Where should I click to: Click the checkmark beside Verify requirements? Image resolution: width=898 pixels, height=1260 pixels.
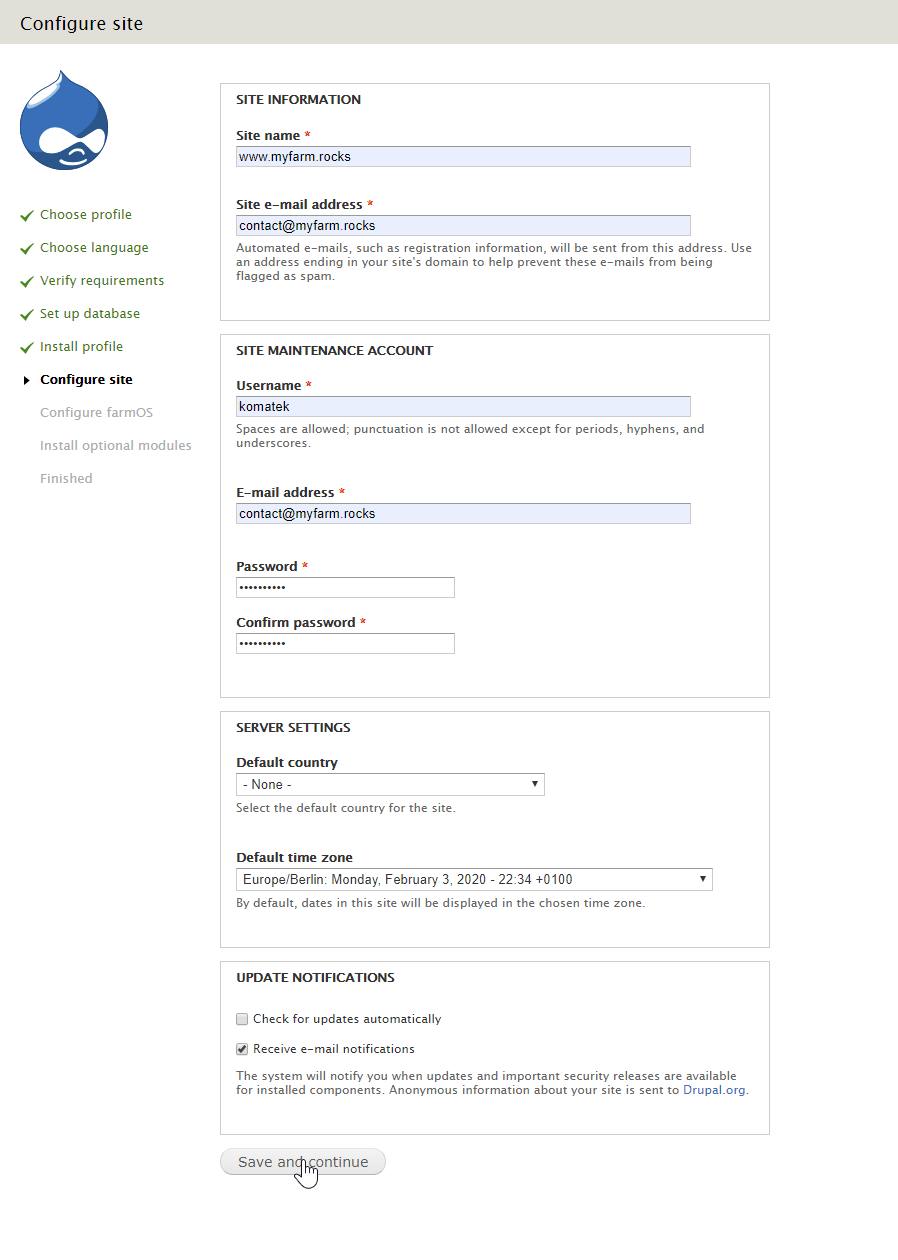27,282
